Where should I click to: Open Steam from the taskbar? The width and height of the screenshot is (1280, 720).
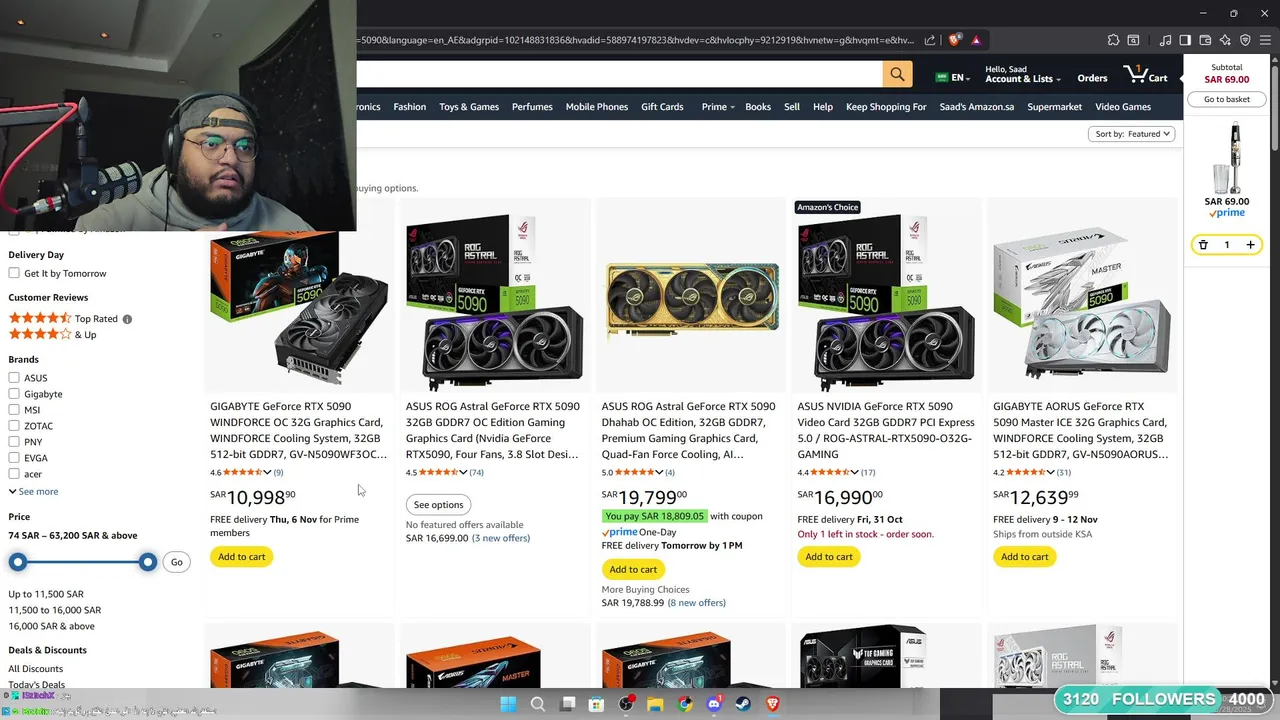[743, 704]
